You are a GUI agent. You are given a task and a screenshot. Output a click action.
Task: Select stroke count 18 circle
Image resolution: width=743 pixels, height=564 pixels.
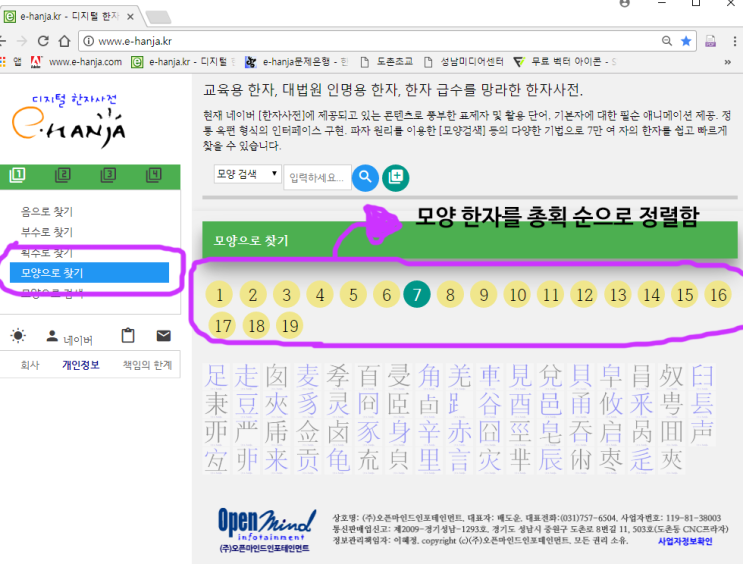click(x=256, y=326)
